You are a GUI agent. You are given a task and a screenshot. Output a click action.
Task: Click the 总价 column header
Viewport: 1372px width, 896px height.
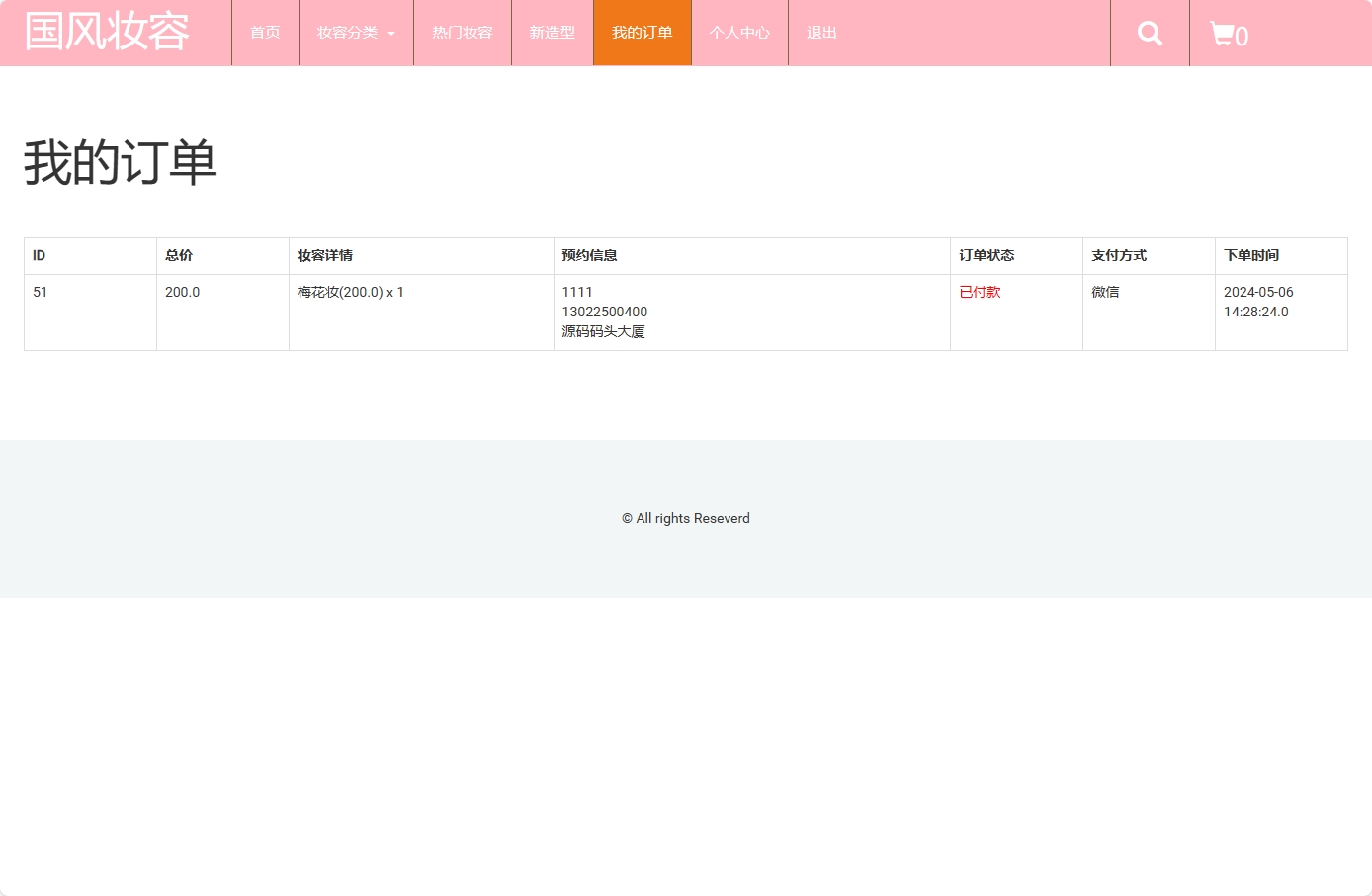click(179, 255)
